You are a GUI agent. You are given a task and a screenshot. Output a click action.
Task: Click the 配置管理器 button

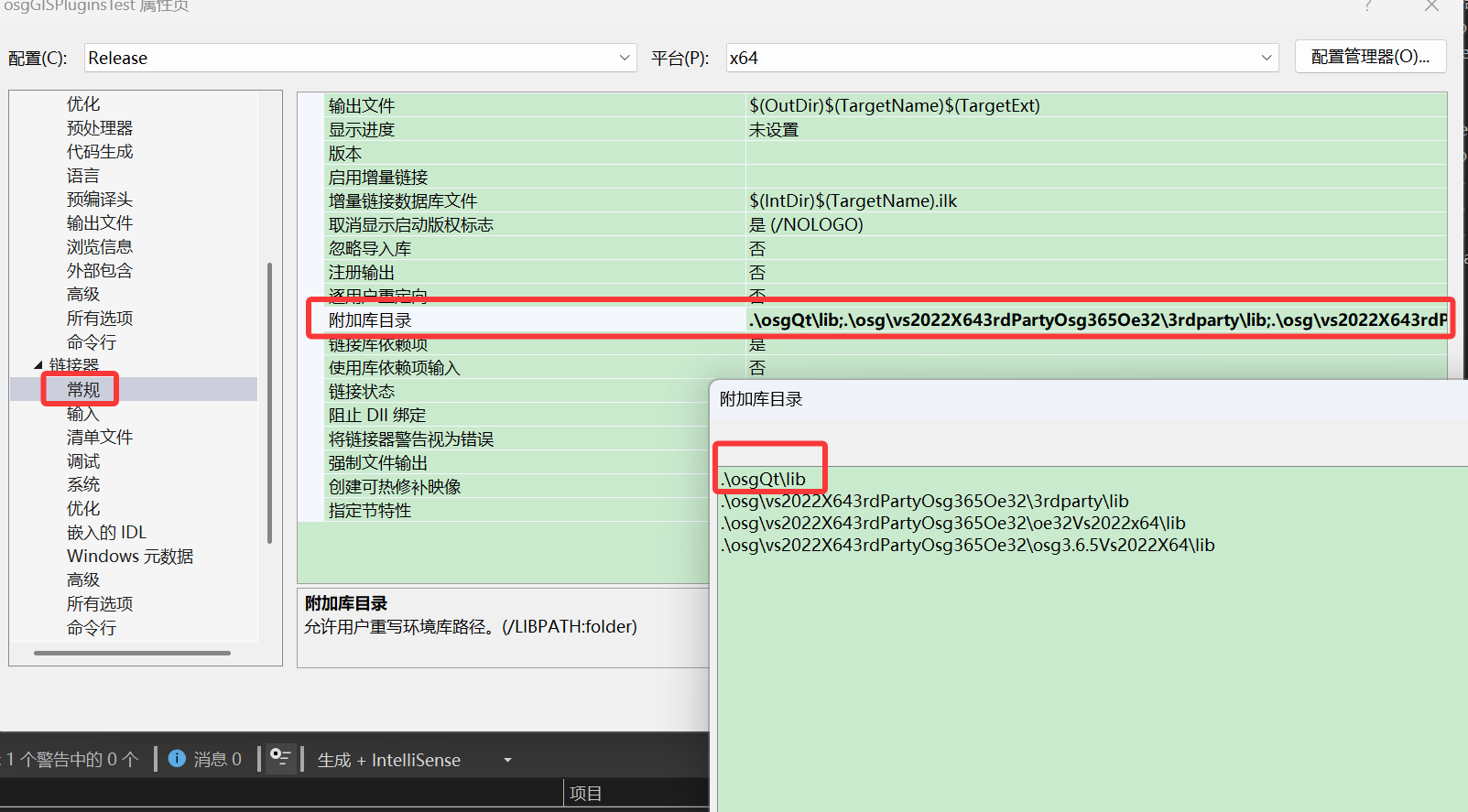1370,57
